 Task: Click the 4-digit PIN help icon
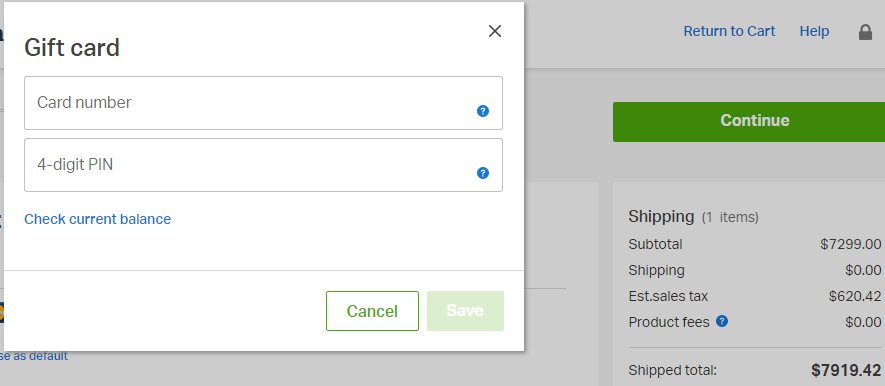tap(483, 173)
